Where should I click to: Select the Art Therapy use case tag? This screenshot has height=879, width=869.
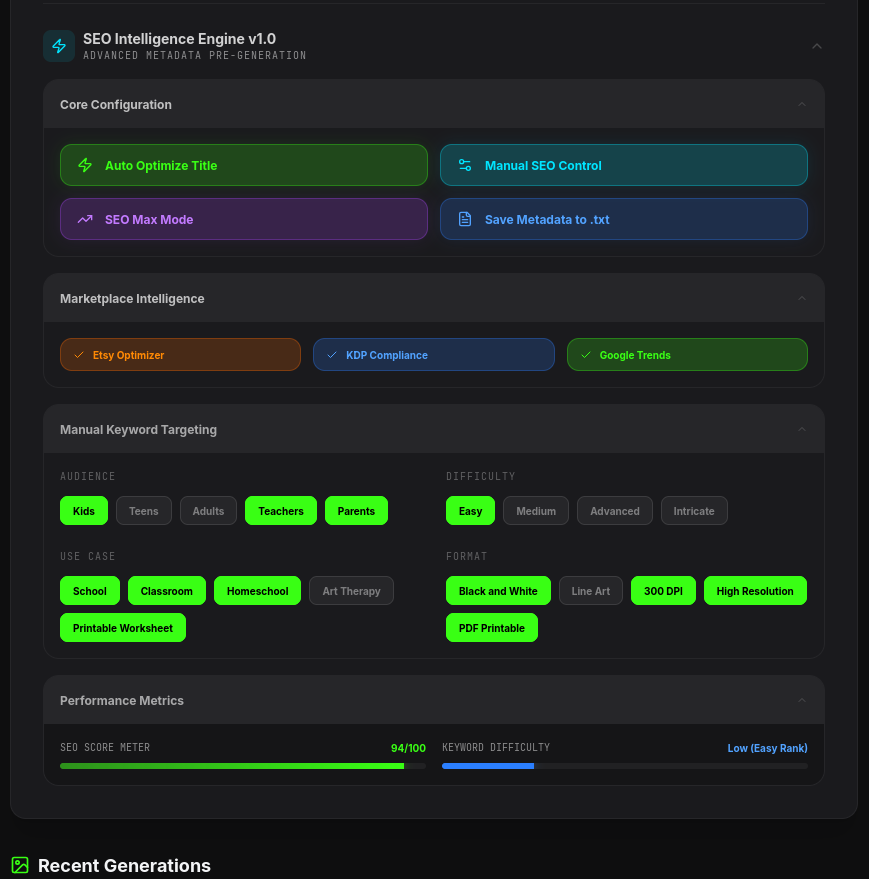(x=352, y=591)
